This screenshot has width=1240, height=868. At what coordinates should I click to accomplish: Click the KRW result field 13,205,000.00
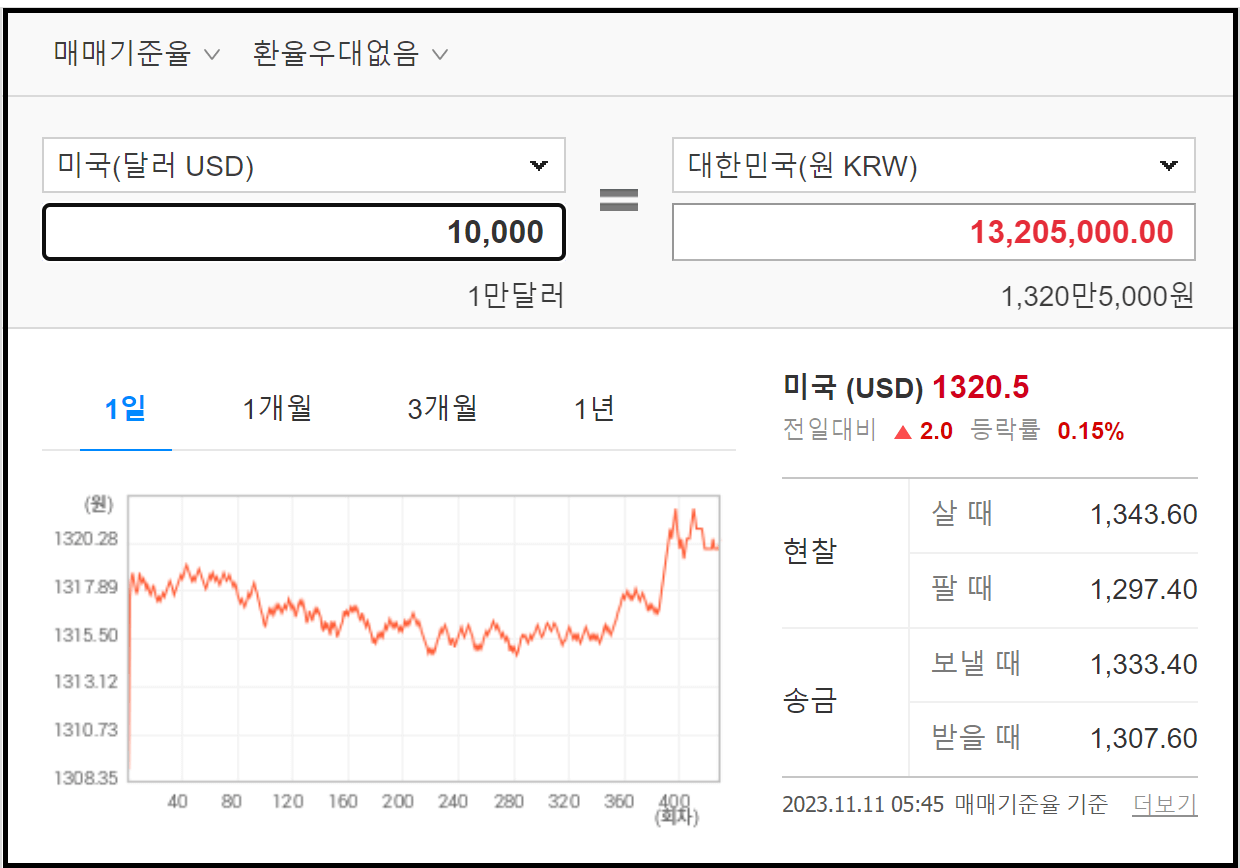click(x=934, y=231)
